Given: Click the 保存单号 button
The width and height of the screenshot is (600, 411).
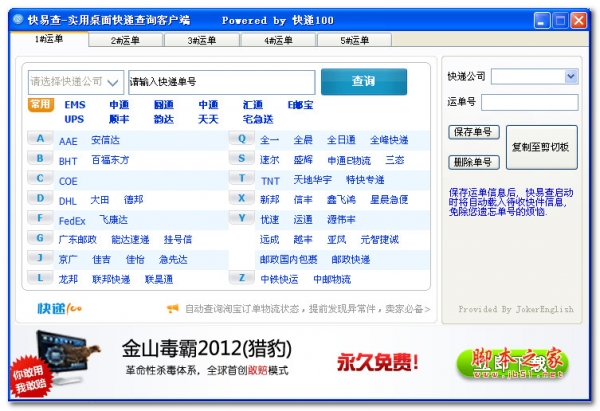Looking at the screenshot, I should [474, 132].
